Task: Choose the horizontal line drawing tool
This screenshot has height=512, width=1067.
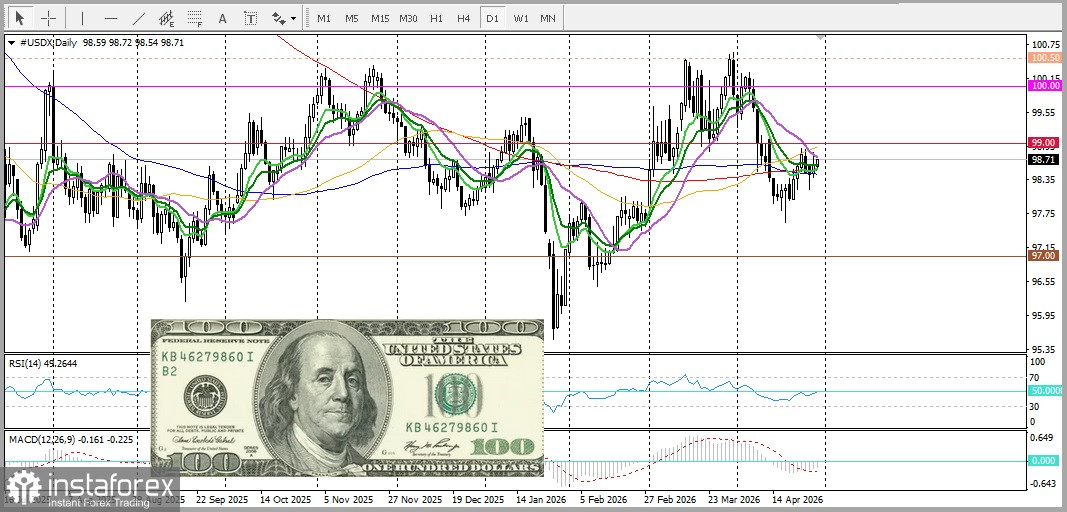Action: coord(111,18)
